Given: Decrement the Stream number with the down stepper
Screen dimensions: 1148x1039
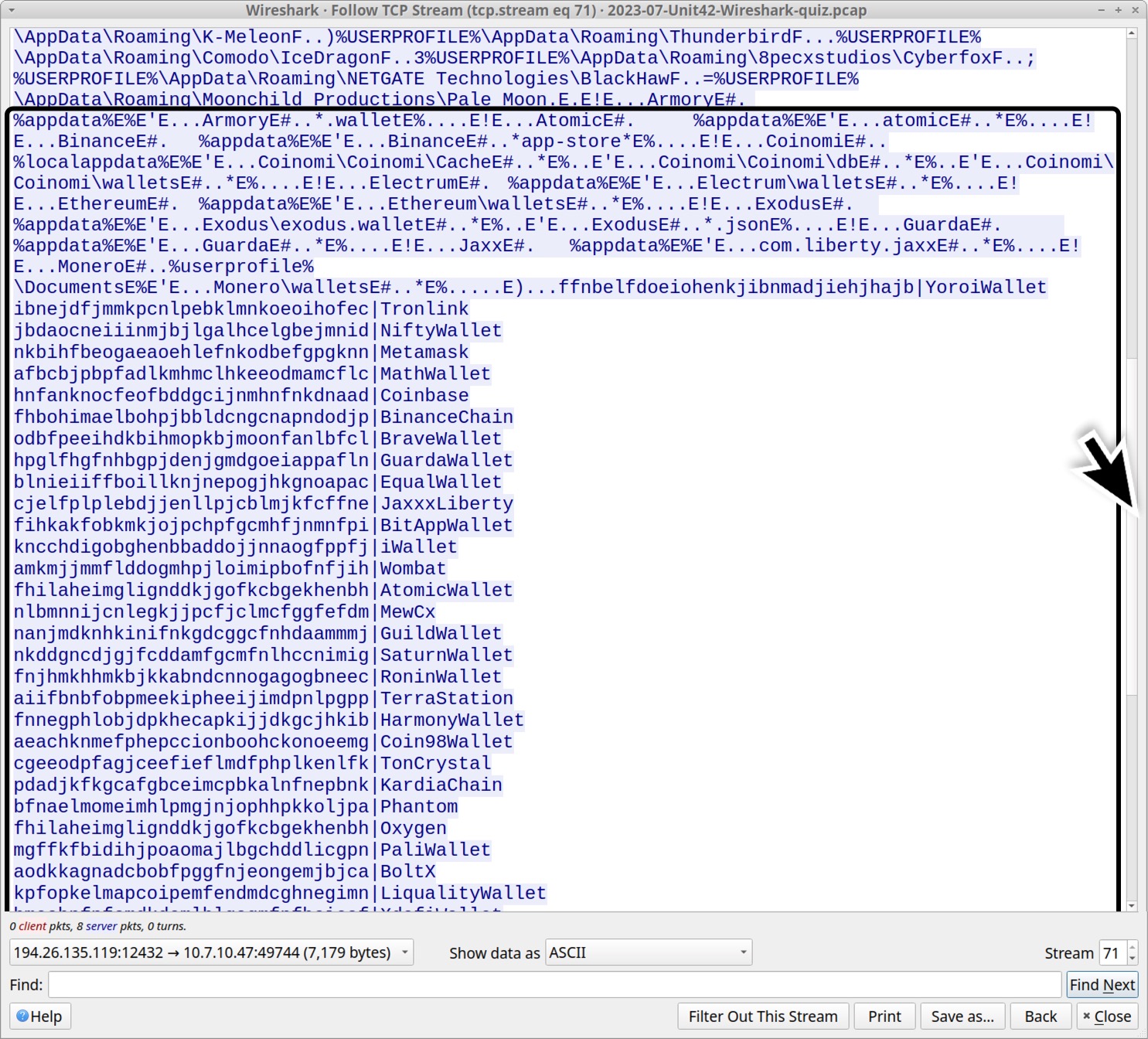Looking at the screenshot, I should pyautogui.click(x=1130, y=959).
